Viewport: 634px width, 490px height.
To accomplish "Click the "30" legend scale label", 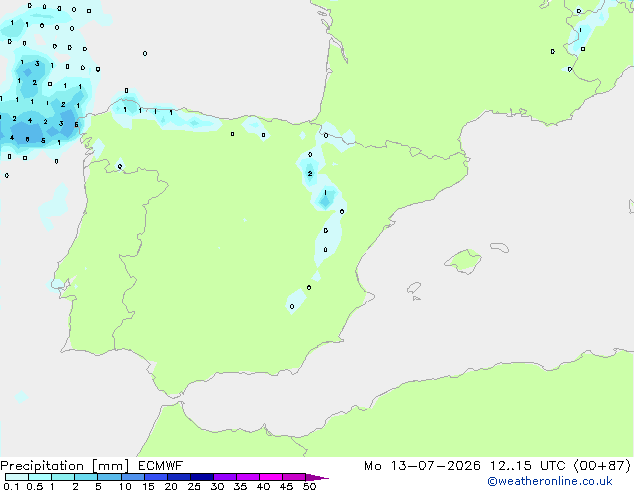I will coord(217,486).
